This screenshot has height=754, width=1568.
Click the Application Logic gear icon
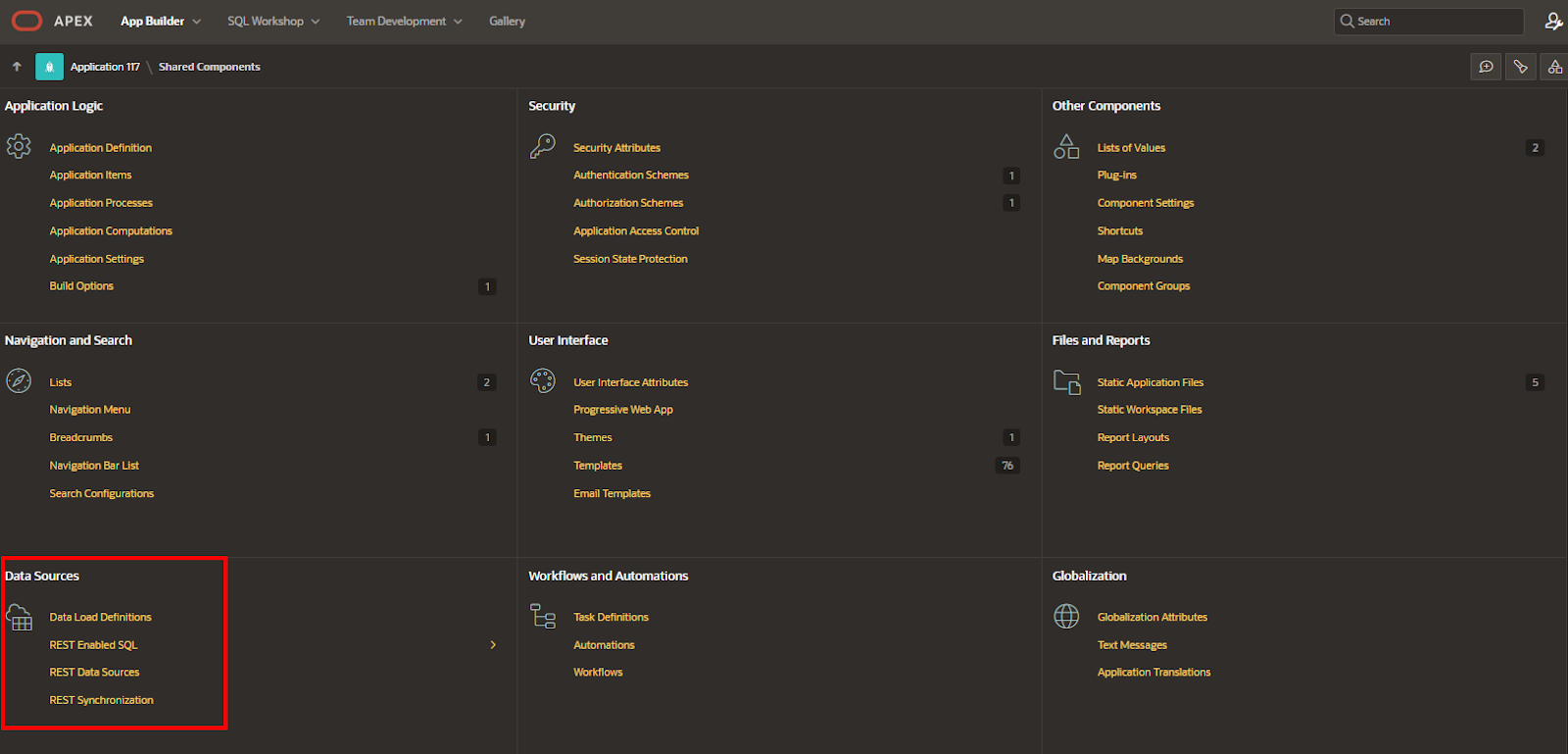point(19,147)
